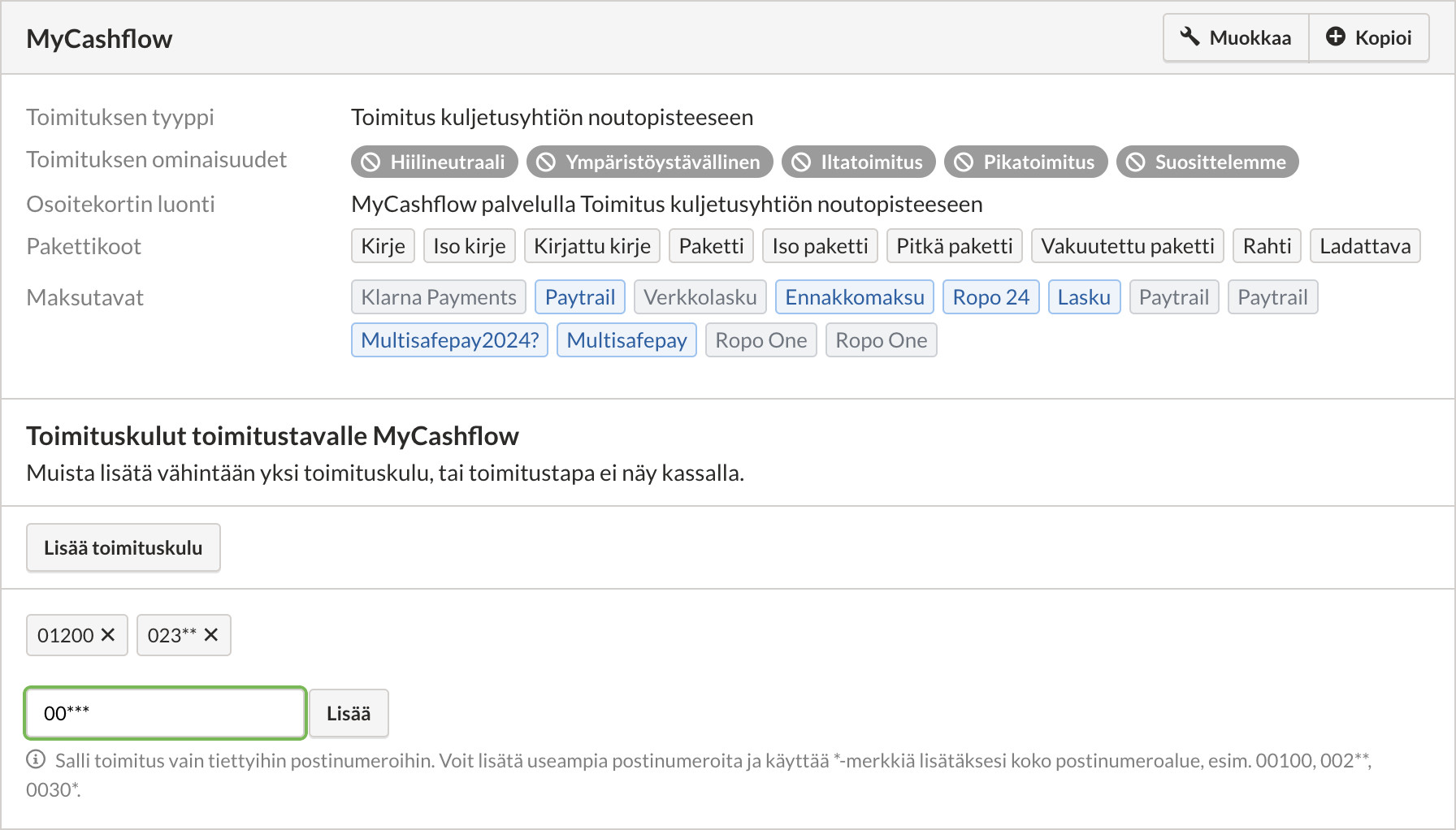Screen dimensions: 1456x830
Task: Click the Pikatoimitus feature badge
Action: [x=1026, y=162]
